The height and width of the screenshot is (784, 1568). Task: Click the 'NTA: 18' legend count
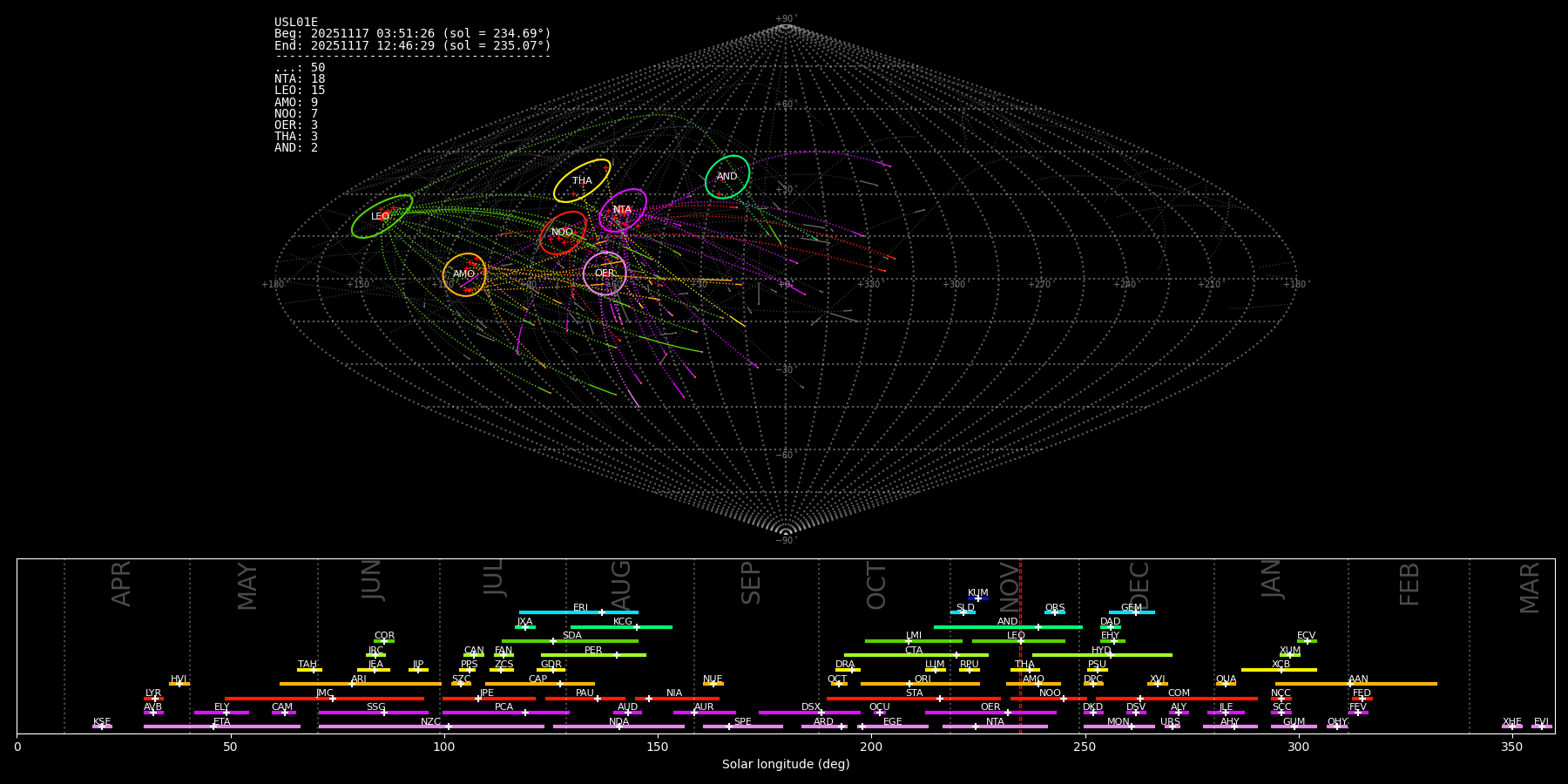coord(300,79)
